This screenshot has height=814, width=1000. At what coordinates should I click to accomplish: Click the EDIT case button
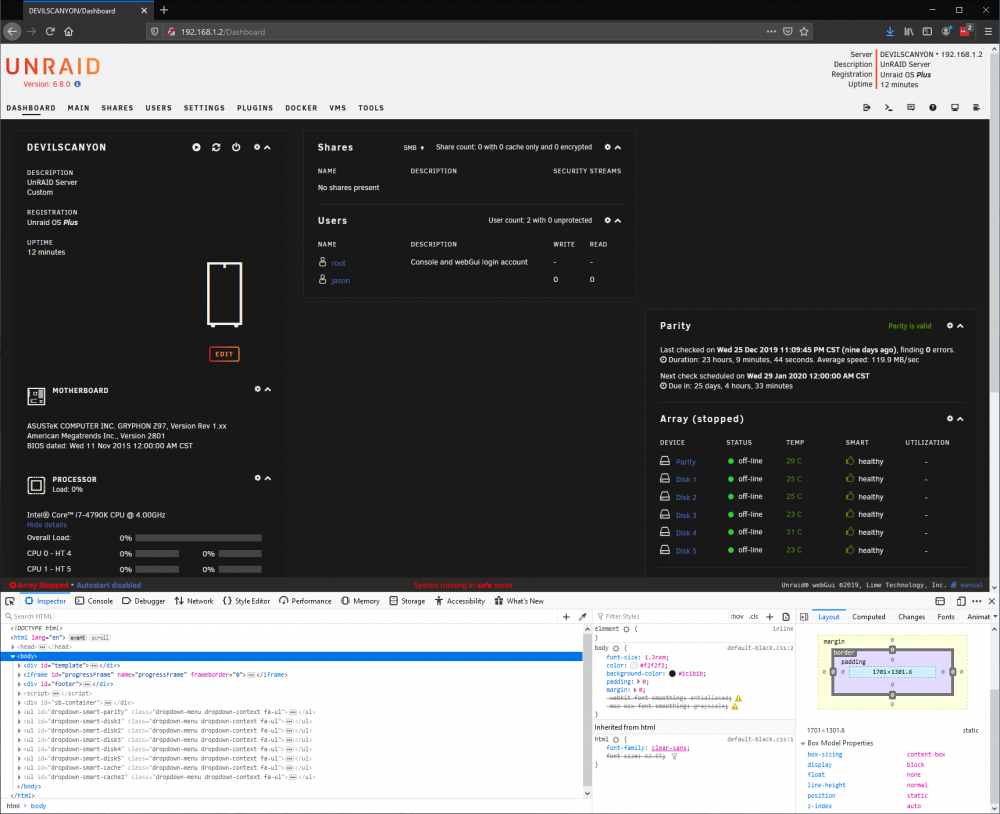(x=224, y=354)
